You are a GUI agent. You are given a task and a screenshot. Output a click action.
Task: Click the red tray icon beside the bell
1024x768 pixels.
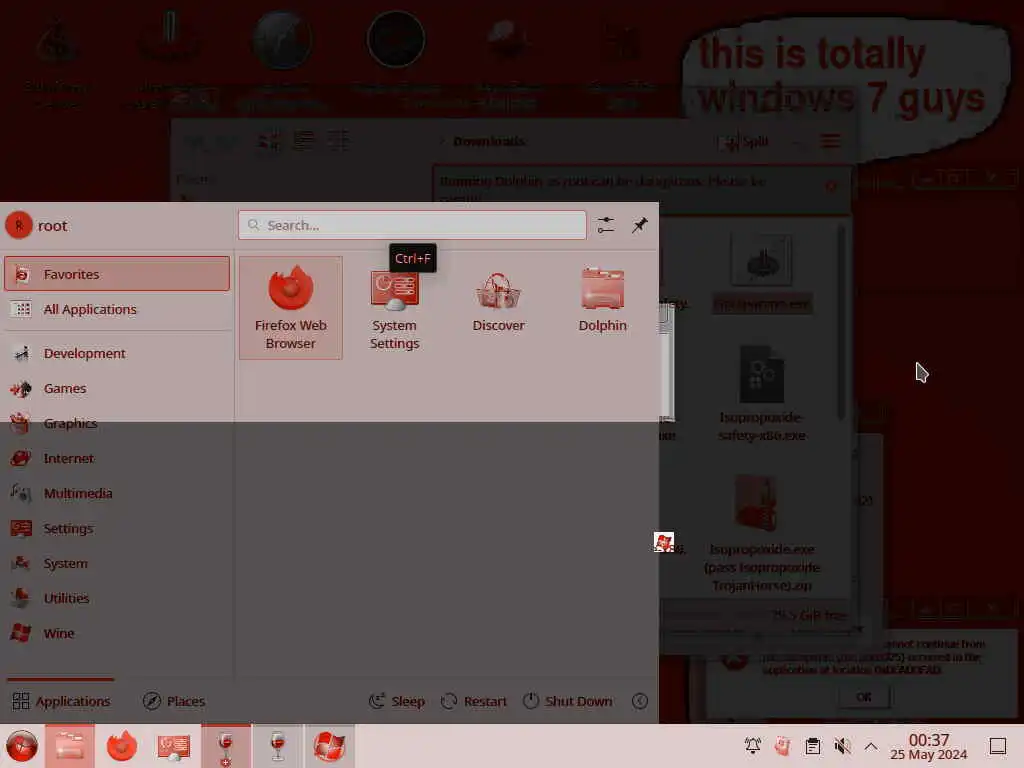(782, 745)
